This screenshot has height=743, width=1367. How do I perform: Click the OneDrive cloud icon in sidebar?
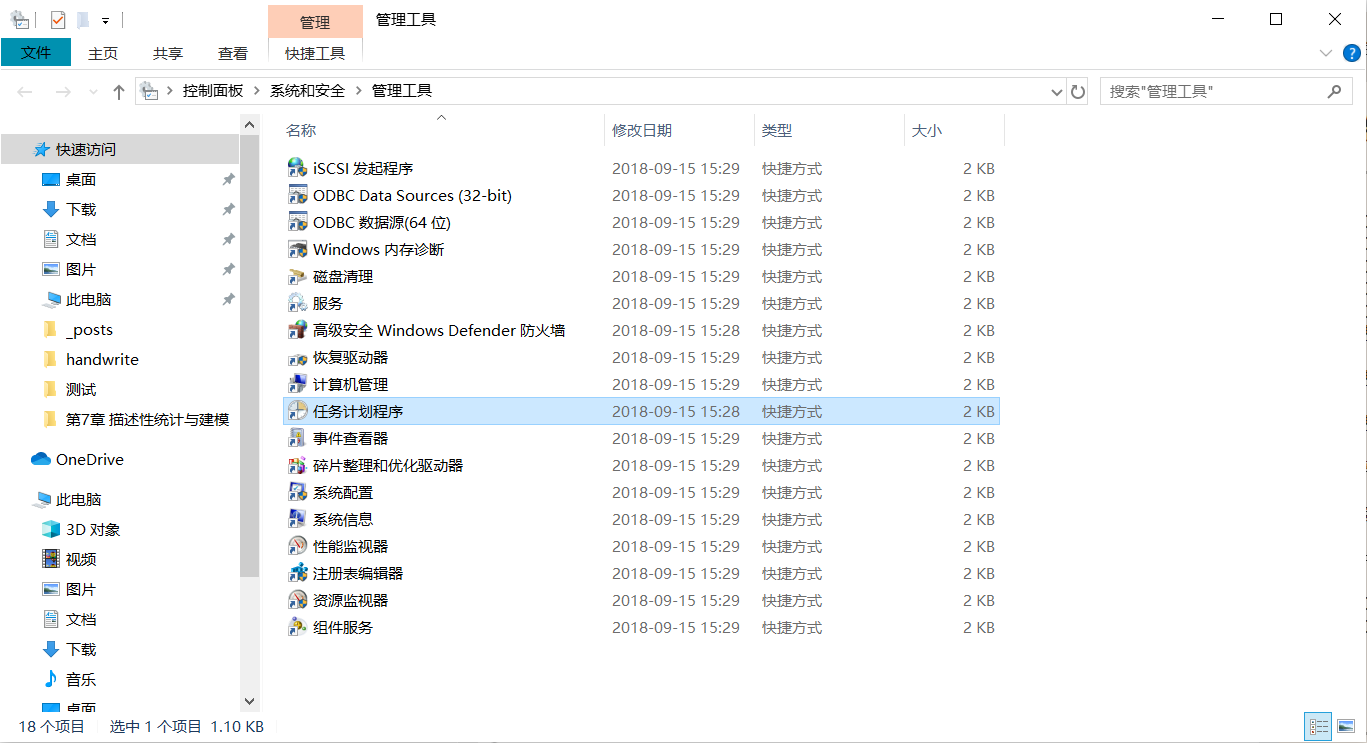point(41,459)
